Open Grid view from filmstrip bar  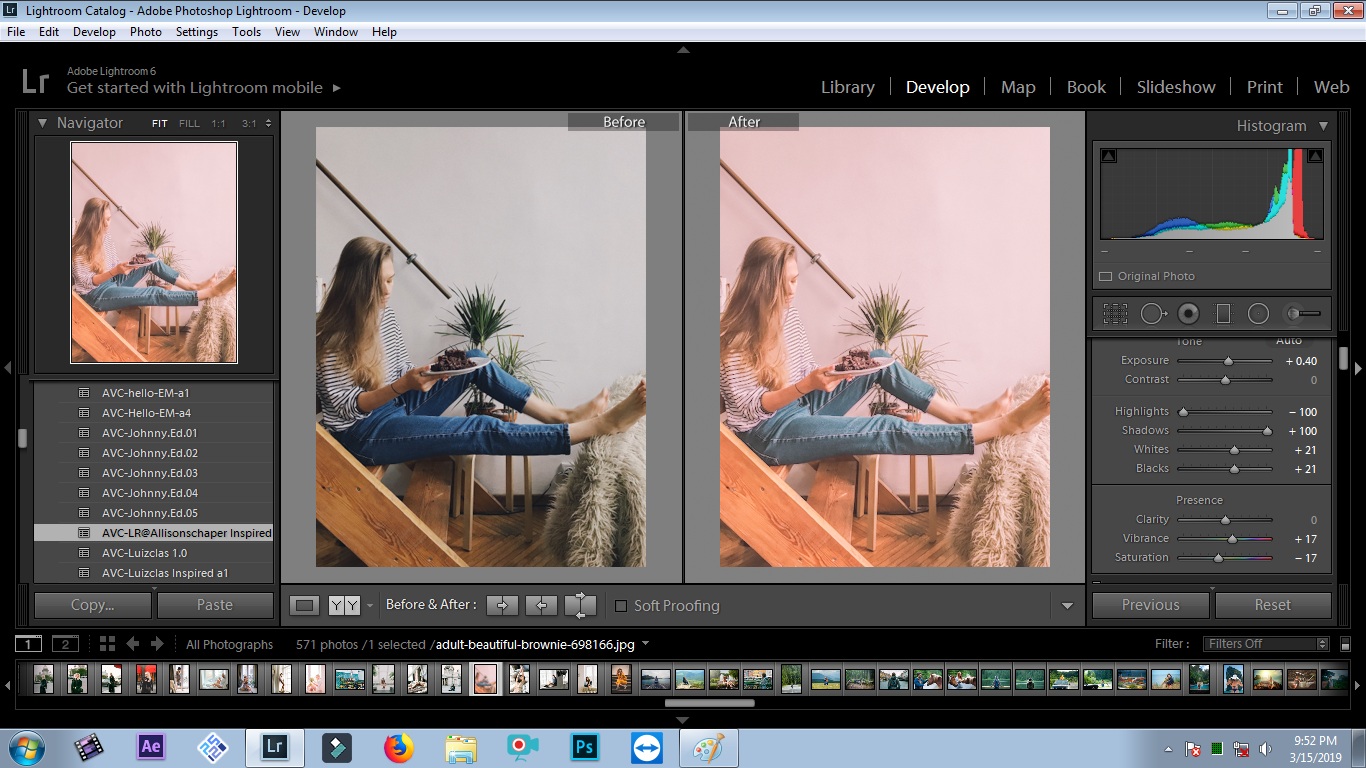107,644
